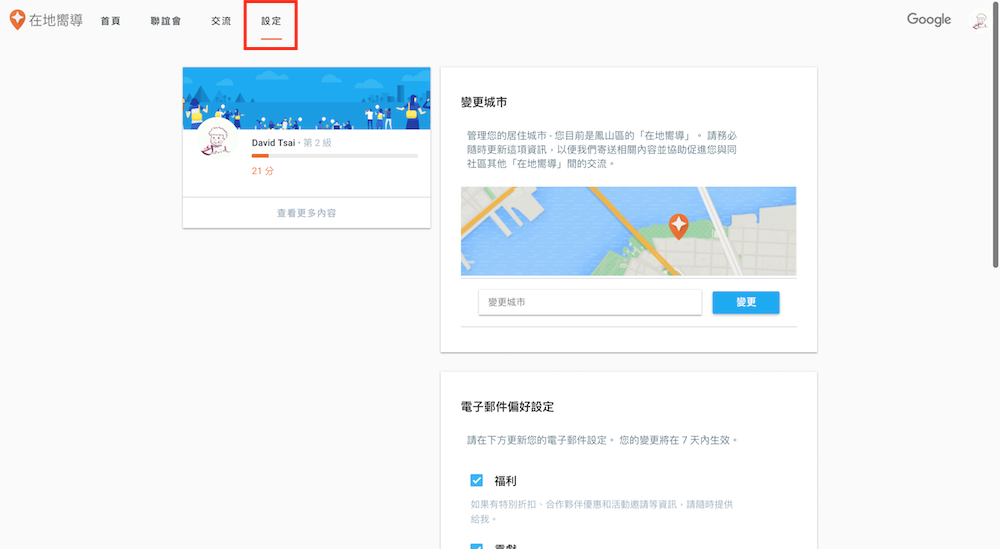Click the orange 21 分 points label
Viewport: 1000px width, 549px height.
[263, 171]
